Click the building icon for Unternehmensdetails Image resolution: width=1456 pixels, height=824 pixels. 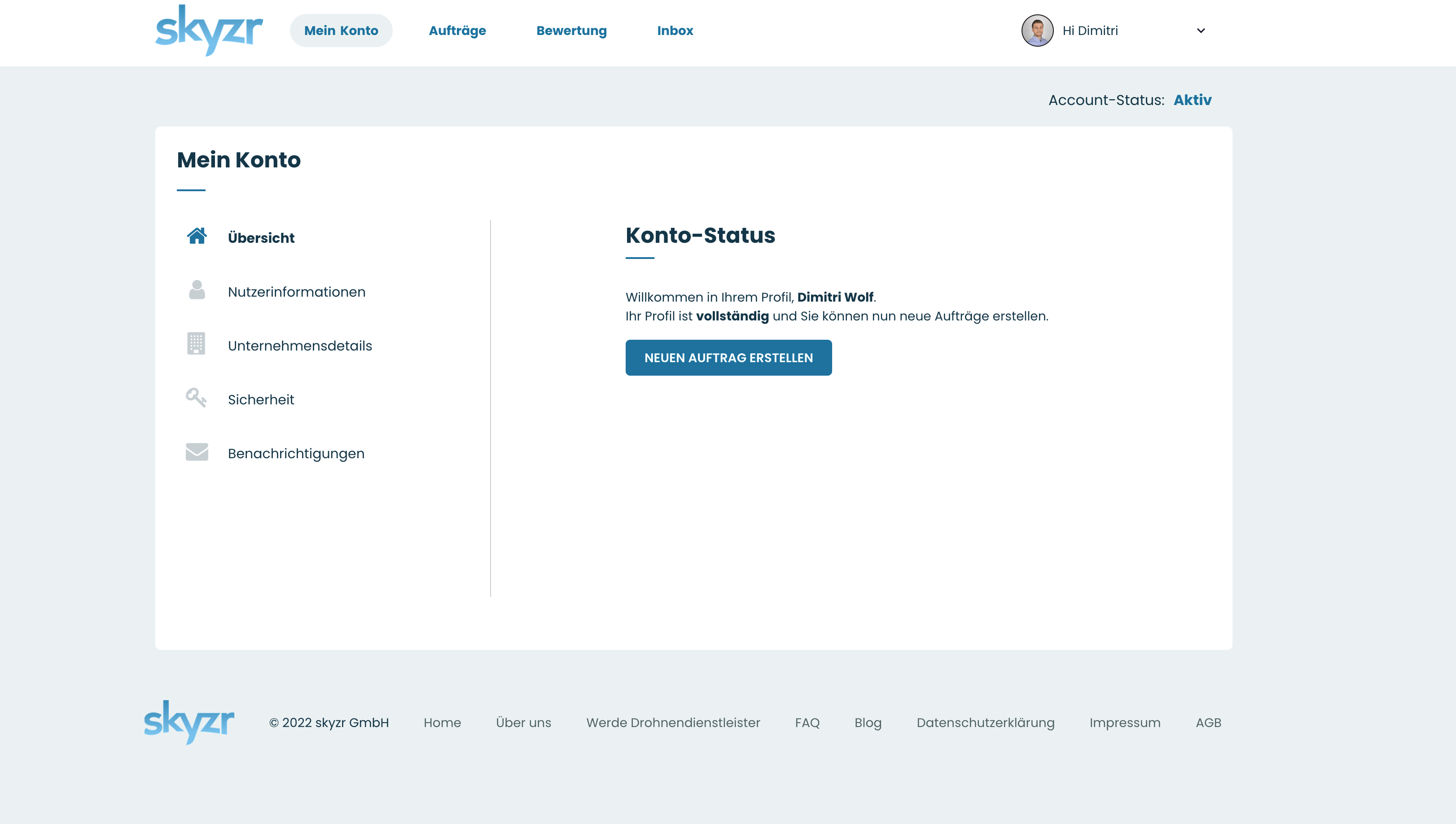coord(196,343)
